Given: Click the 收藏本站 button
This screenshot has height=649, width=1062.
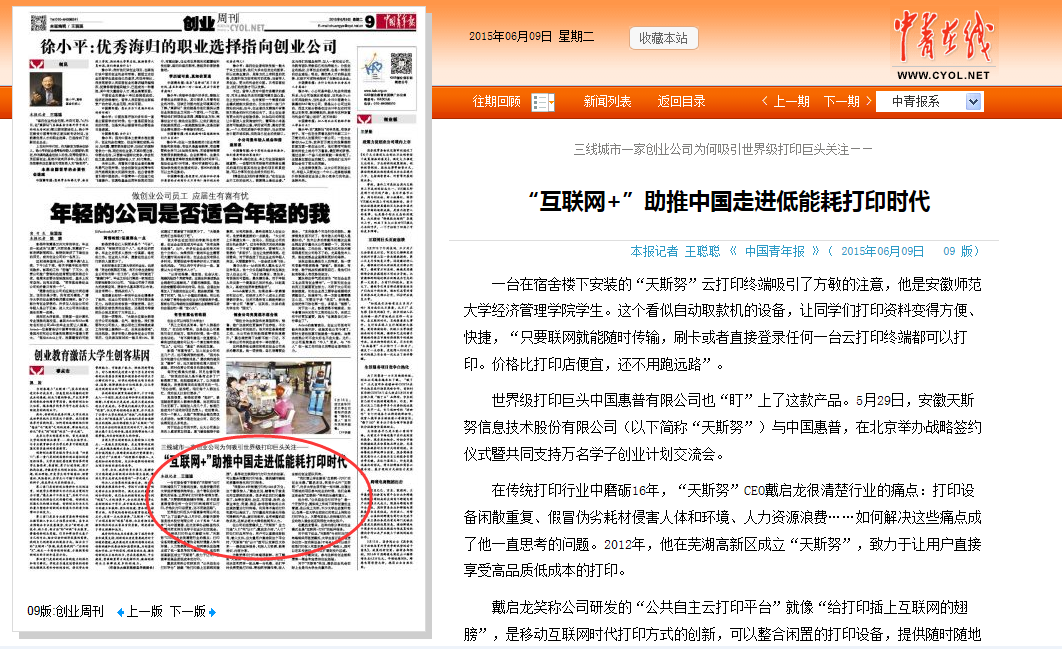Looking at the screenshot, I should tap(664, 38).
